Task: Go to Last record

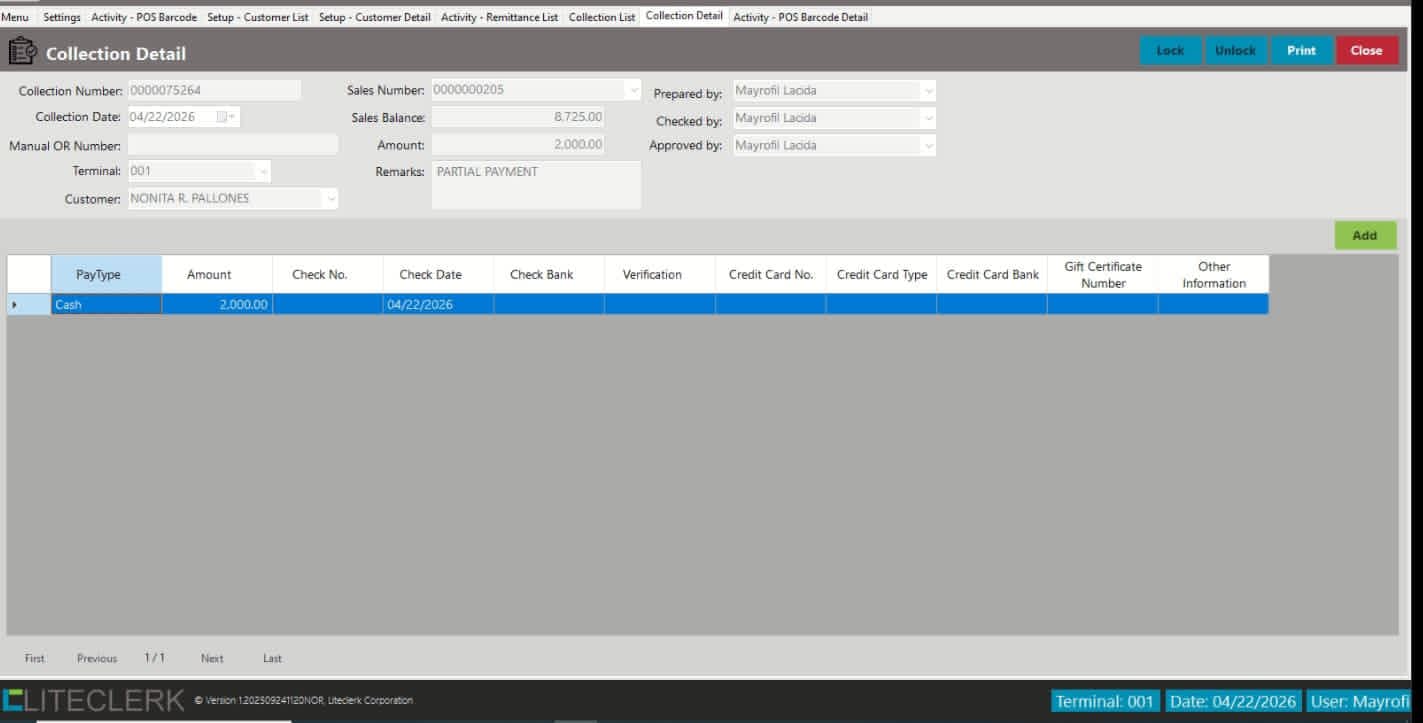Action: 272,658
